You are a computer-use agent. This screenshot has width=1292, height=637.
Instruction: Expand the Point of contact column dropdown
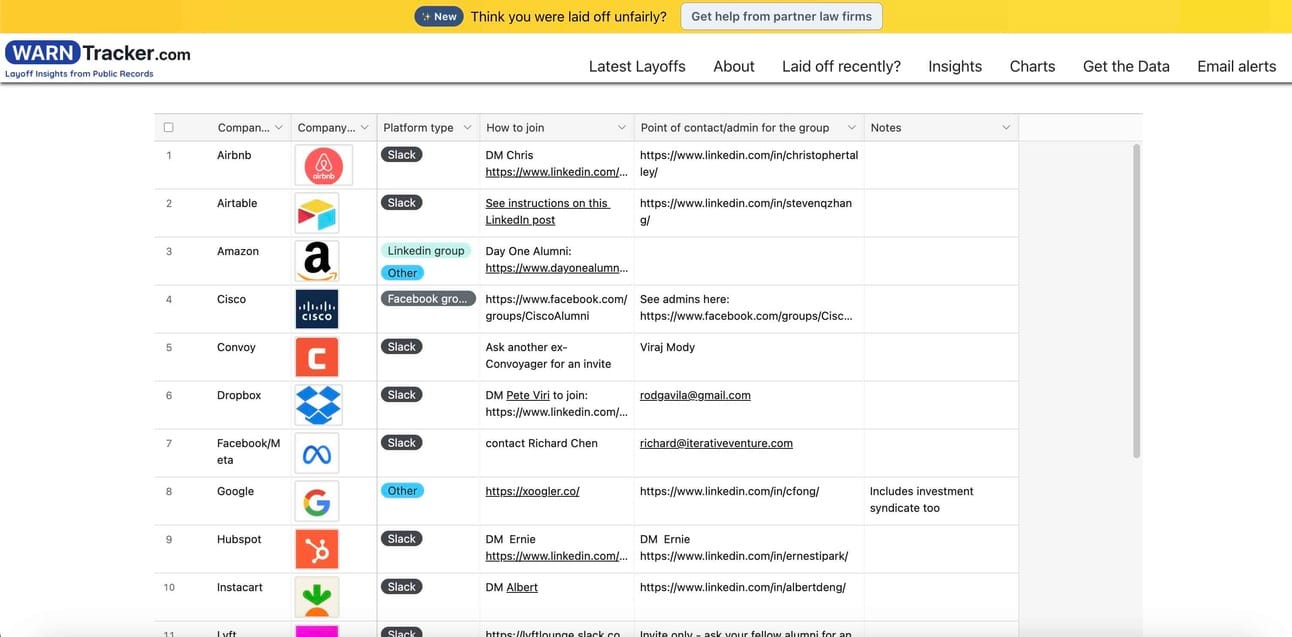(x=852, y=128)
